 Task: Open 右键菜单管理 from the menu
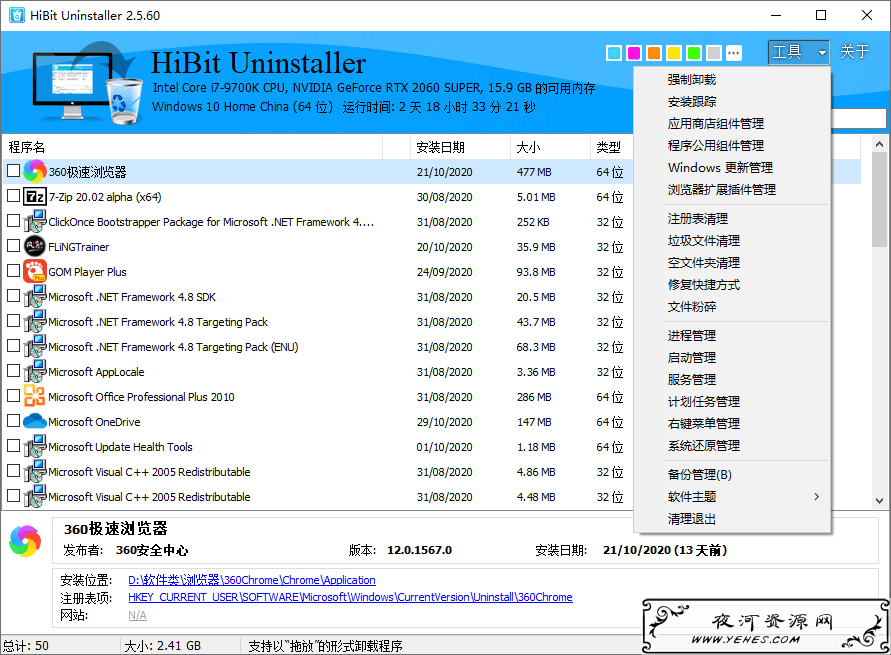[x=703, y=424]
